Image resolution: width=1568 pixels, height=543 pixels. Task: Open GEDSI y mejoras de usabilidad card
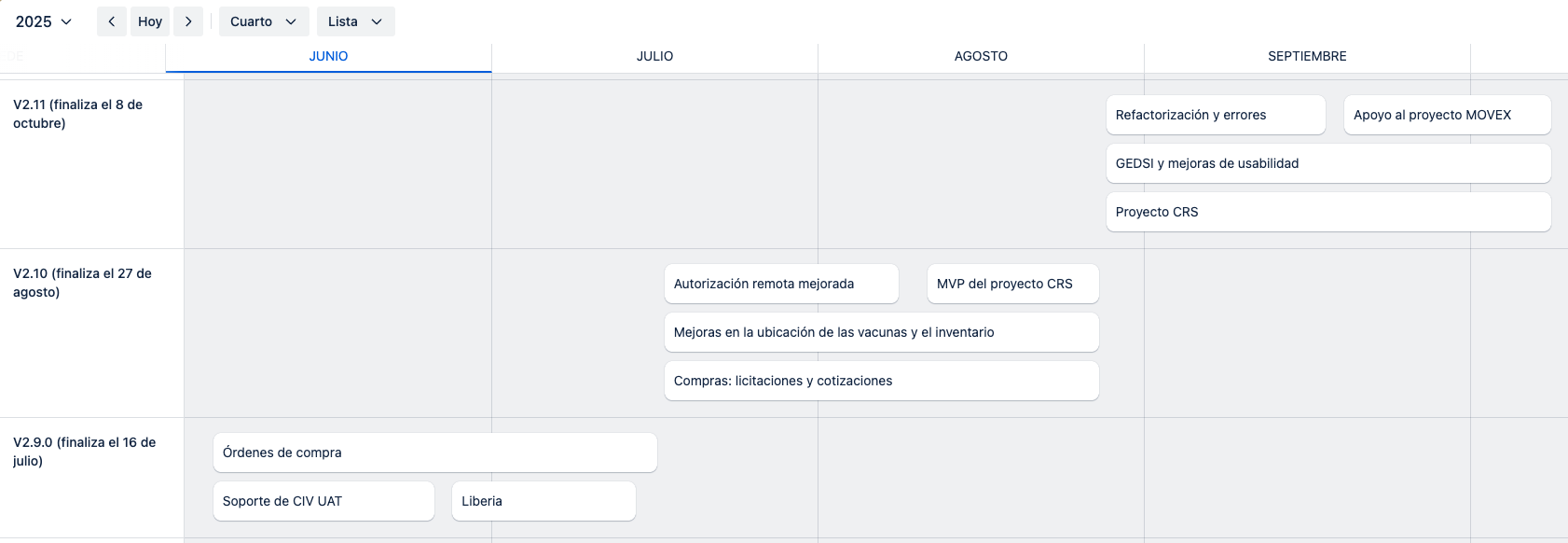point(1328,163)
